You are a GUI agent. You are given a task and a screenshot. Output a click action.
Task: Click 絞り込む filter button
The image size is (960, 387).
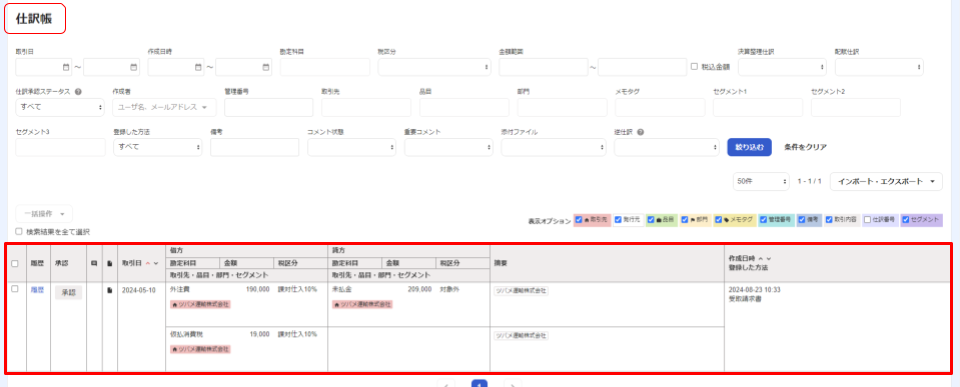(x=749, y=147)
